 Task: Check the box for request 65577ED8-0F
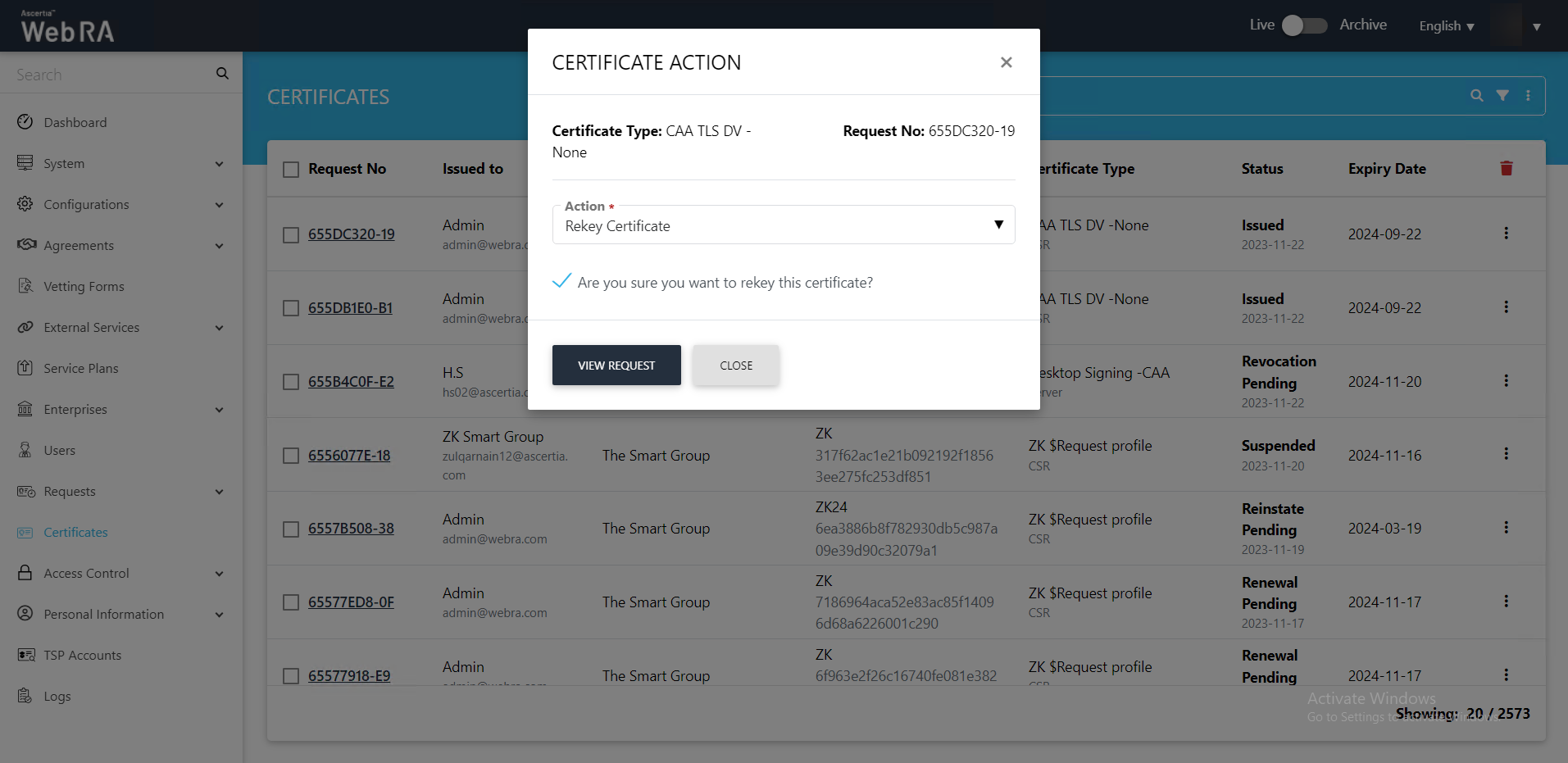(x=291, y=602)
